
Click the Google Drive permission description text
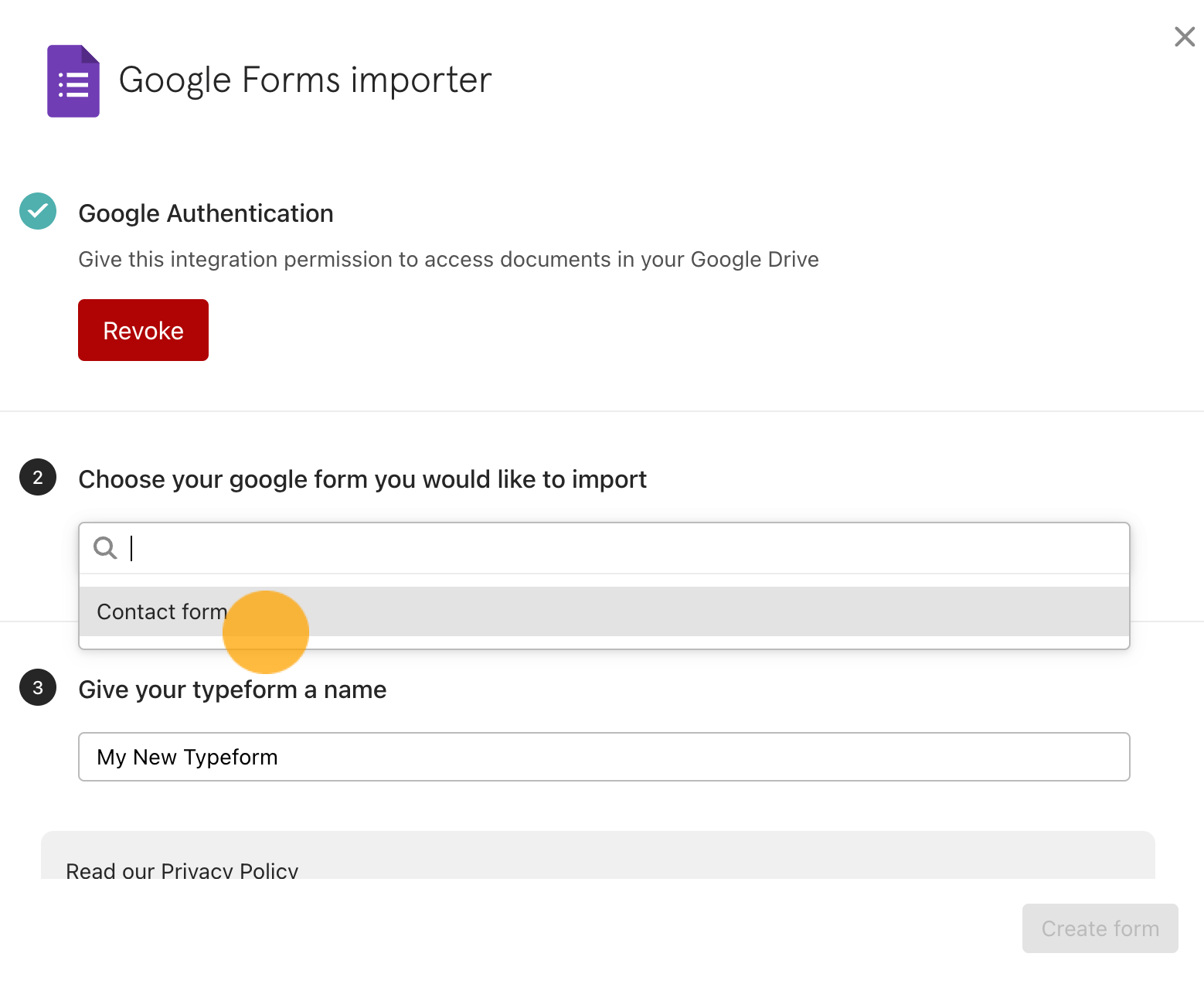coord(448,260)
